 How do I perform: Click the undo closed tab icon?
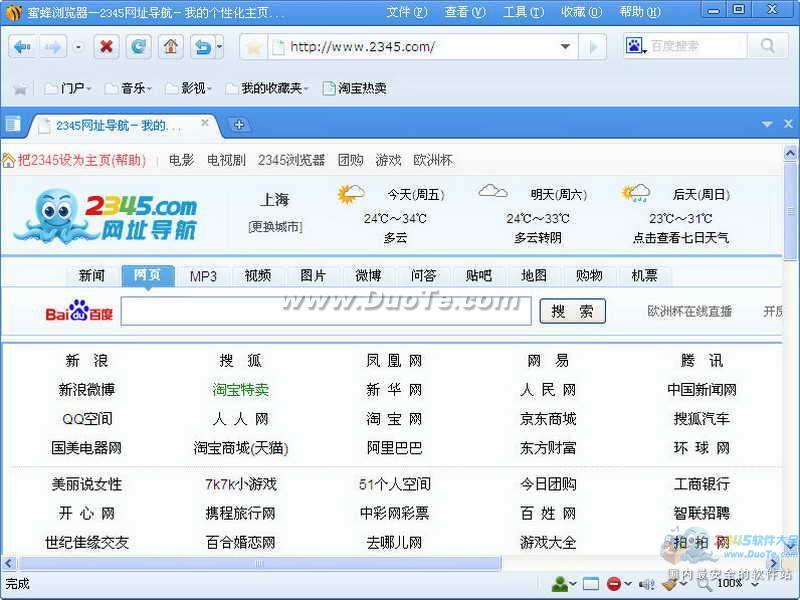(202, 46)
